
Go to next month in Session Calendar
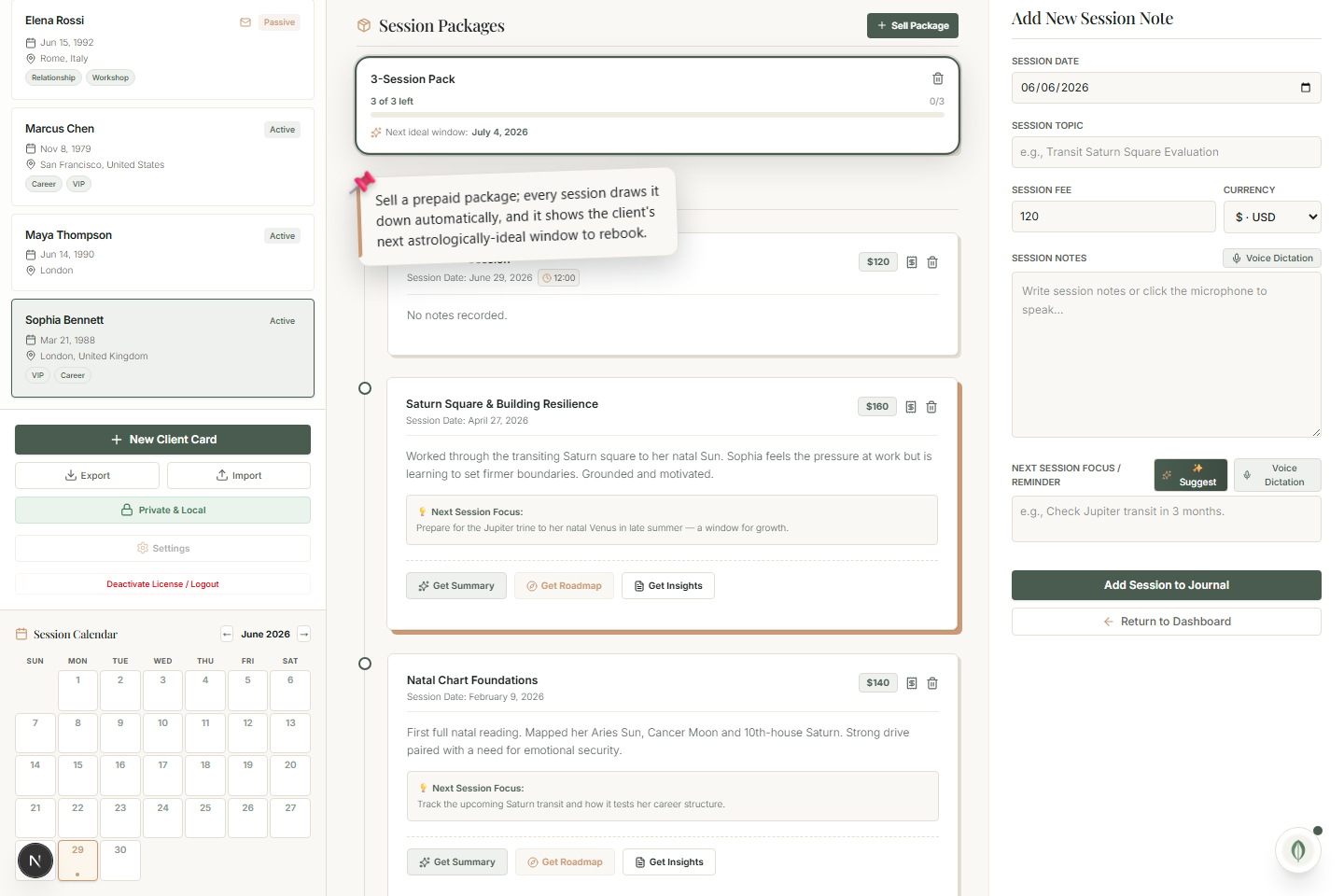click(304, 634)
